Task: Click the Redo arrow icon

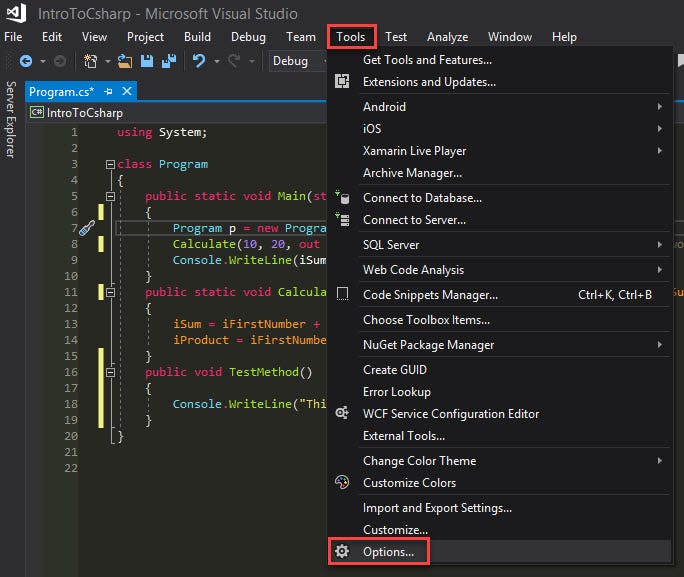Action: point(234,61)
